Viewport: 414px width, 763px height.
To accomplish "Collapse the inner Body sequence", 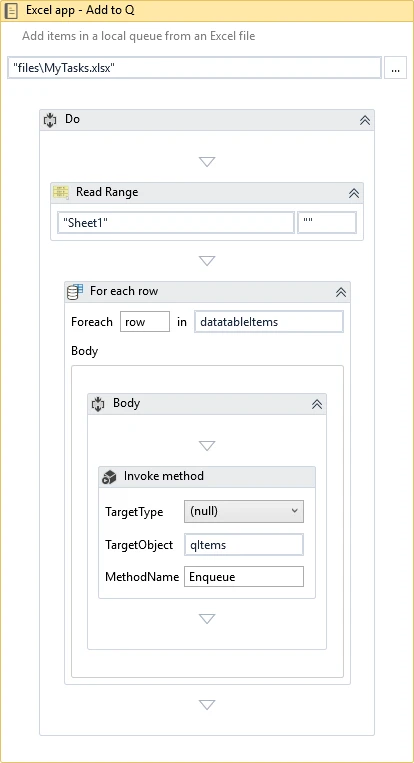I will pyautogui.click(x=317, y=404).
